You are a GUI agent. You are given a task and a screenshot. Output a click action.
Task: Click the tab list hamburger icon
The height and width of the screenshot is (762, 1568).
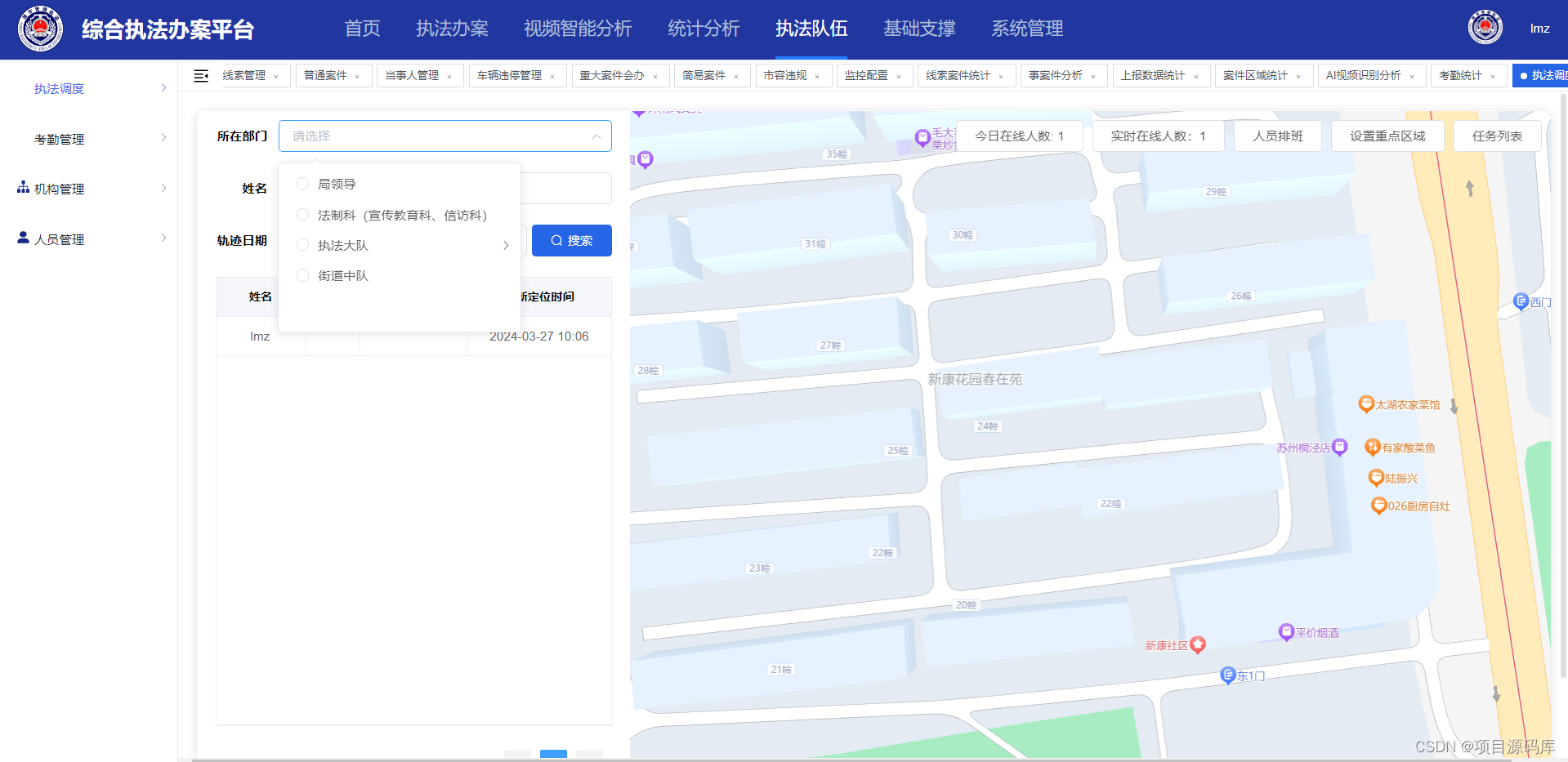click(200, 75)
